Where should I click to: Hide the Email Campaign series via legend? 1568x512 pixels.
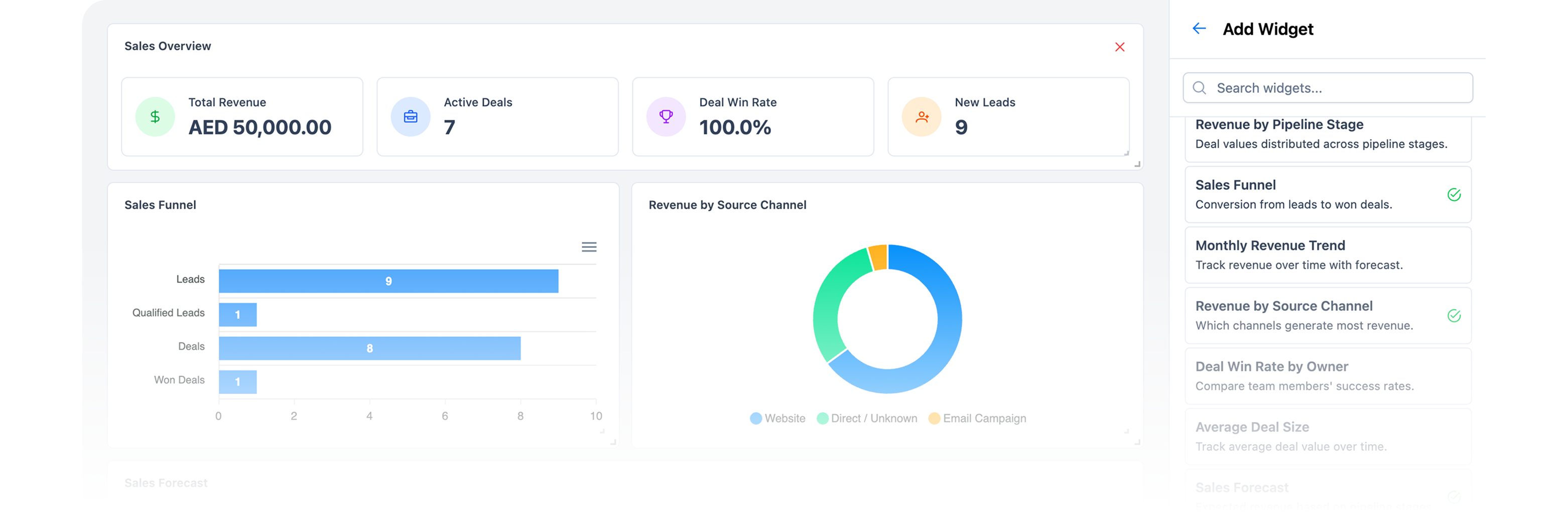[977, 418]
